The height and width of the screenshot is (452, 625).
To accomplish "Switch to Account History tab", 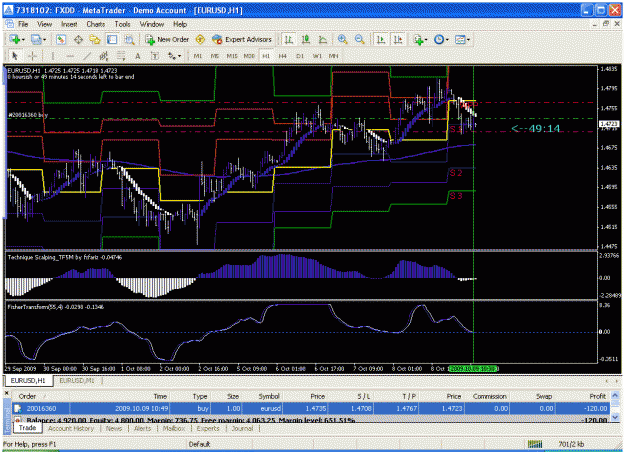I will (x=71, y=428).
